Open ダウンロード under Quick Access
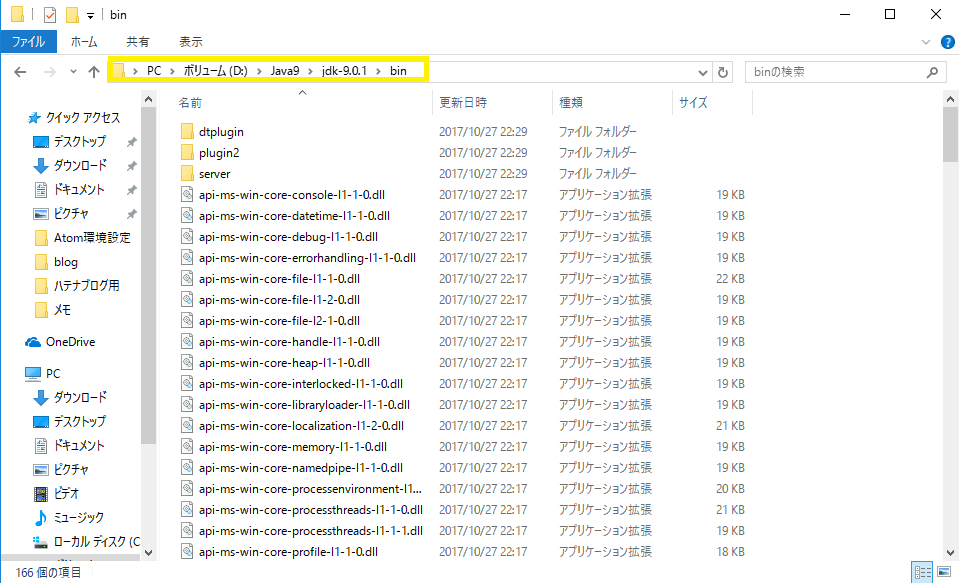Screen dimensions: 959x583 [x=80, y=166]
